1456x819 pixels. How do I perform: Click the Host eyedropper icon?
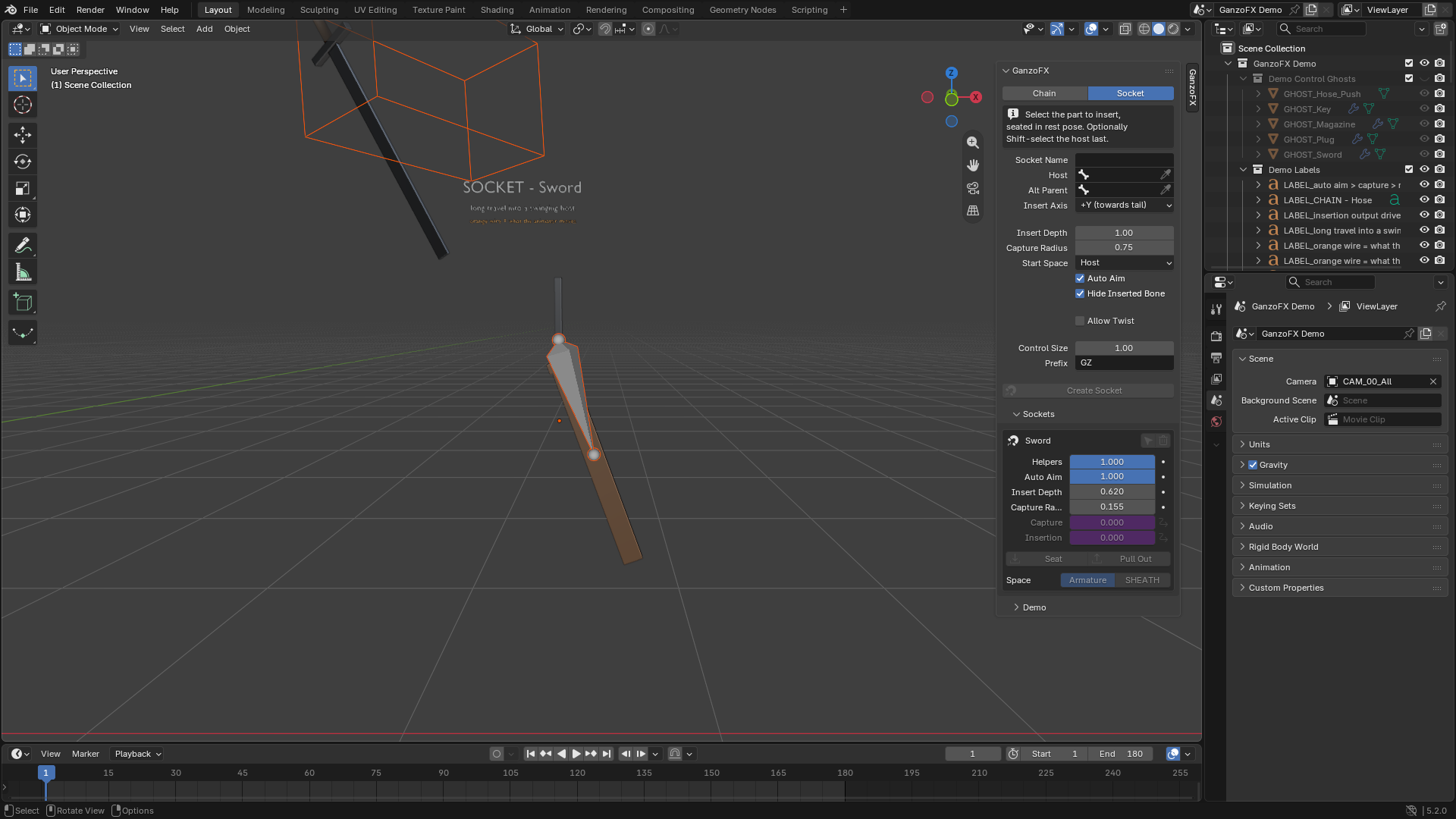click(x=1166, y=175)
